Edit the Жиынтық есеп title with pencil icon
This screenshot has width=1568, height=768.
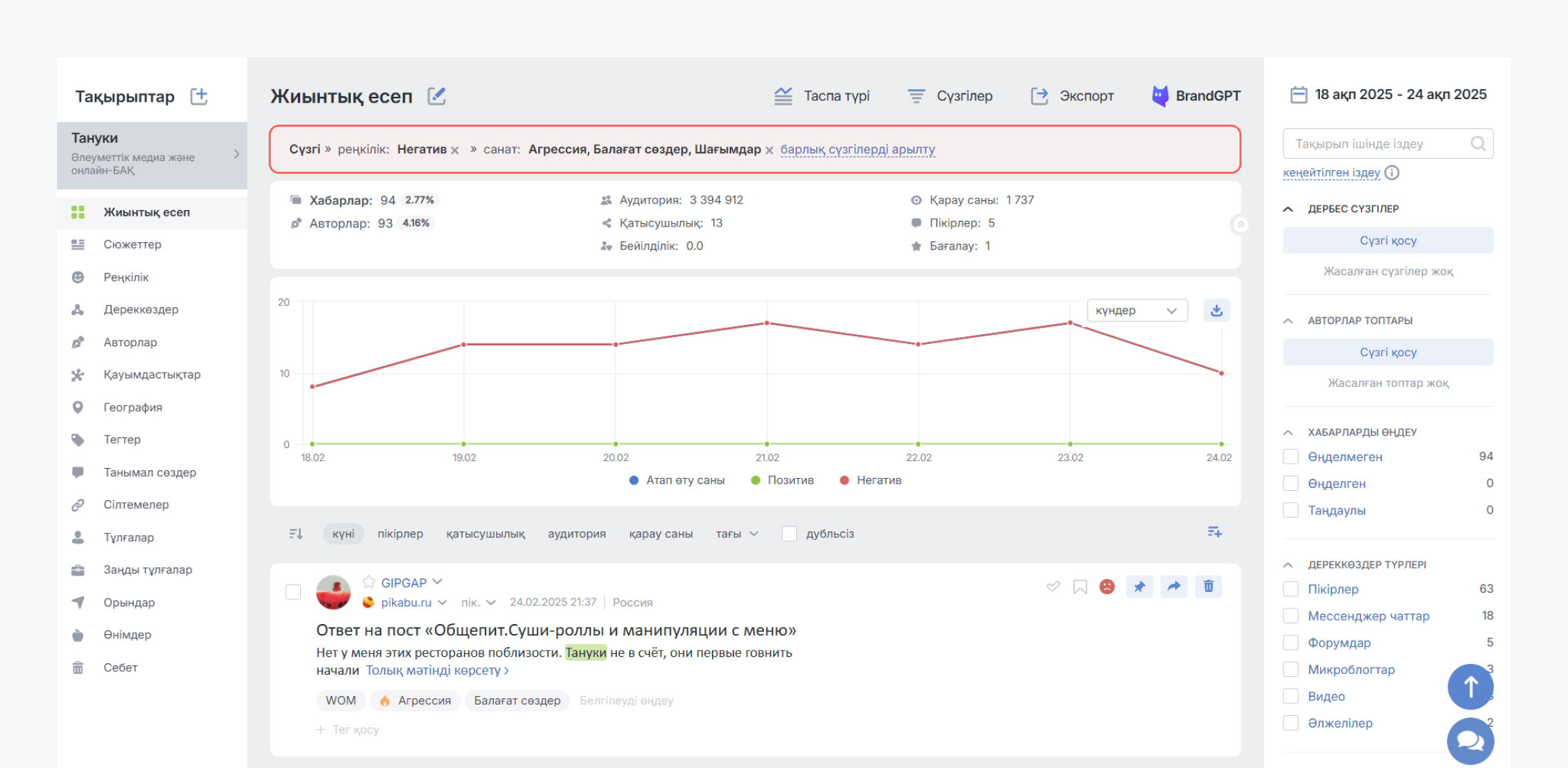point(436,96)
